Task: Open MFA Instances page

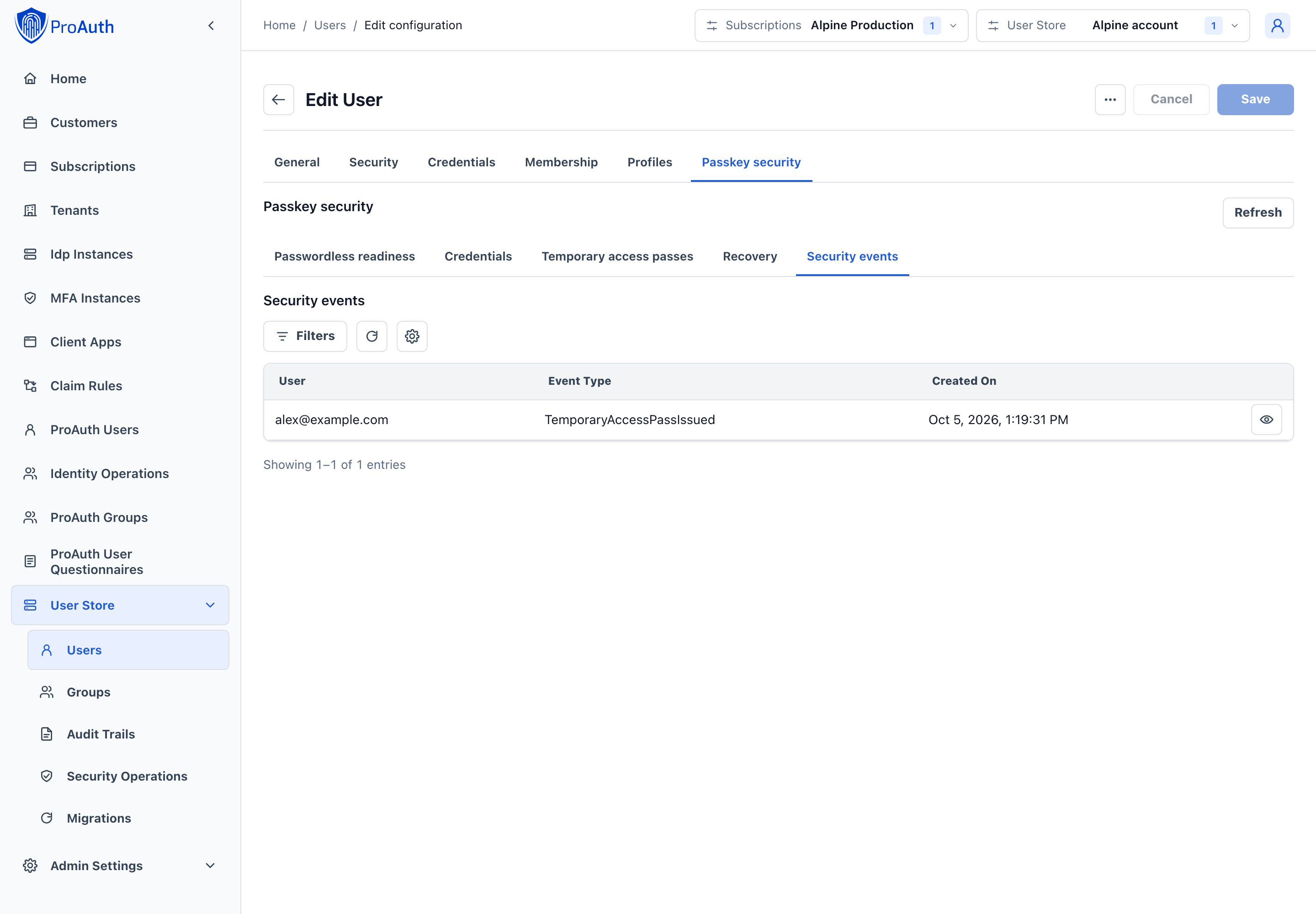Action: [120, 298]
